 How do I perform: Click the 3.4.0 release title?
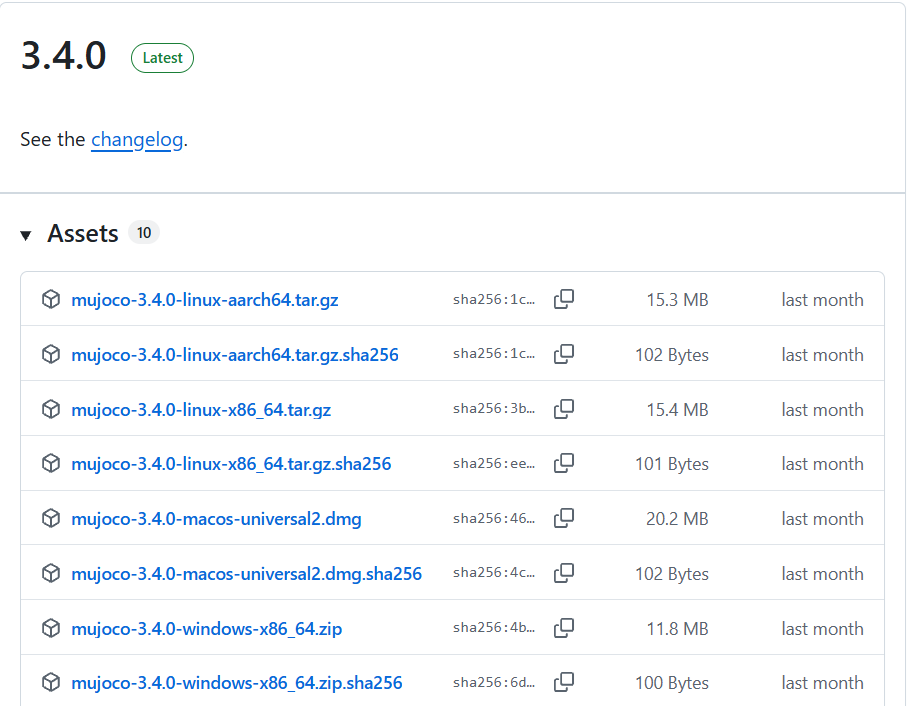coord(64,56)
